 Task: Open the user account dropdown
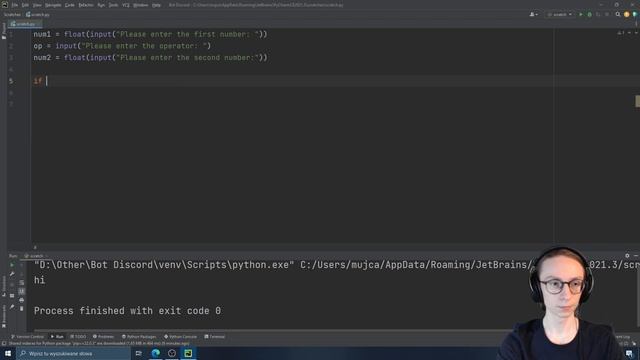tap(533, 14)
